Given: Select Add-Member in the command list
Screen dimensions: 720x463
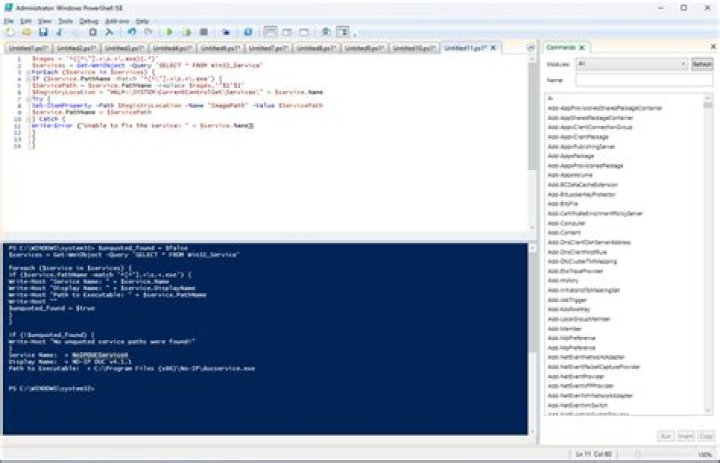Looking at the screenshot, I should pos(565,329).
